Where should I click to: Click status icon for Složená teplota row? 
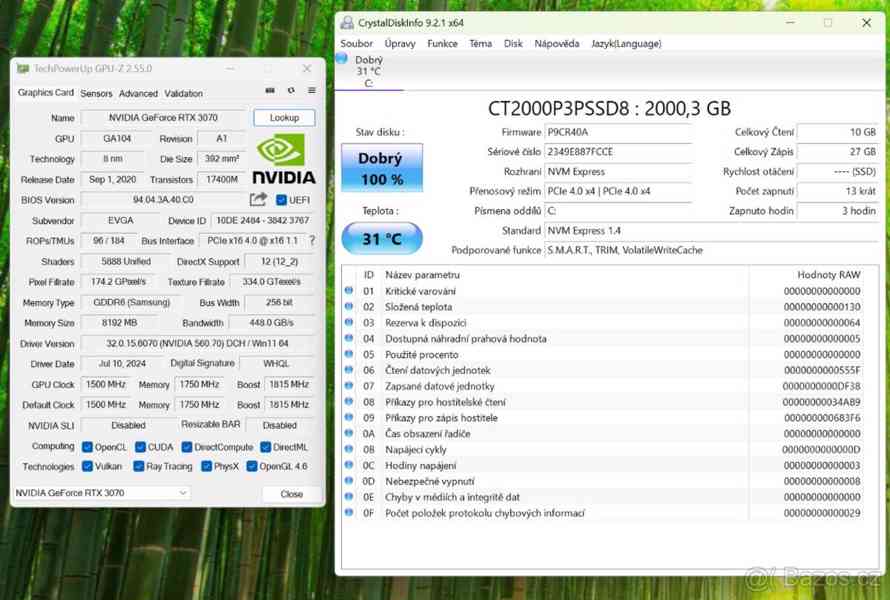tap(349, 307)
